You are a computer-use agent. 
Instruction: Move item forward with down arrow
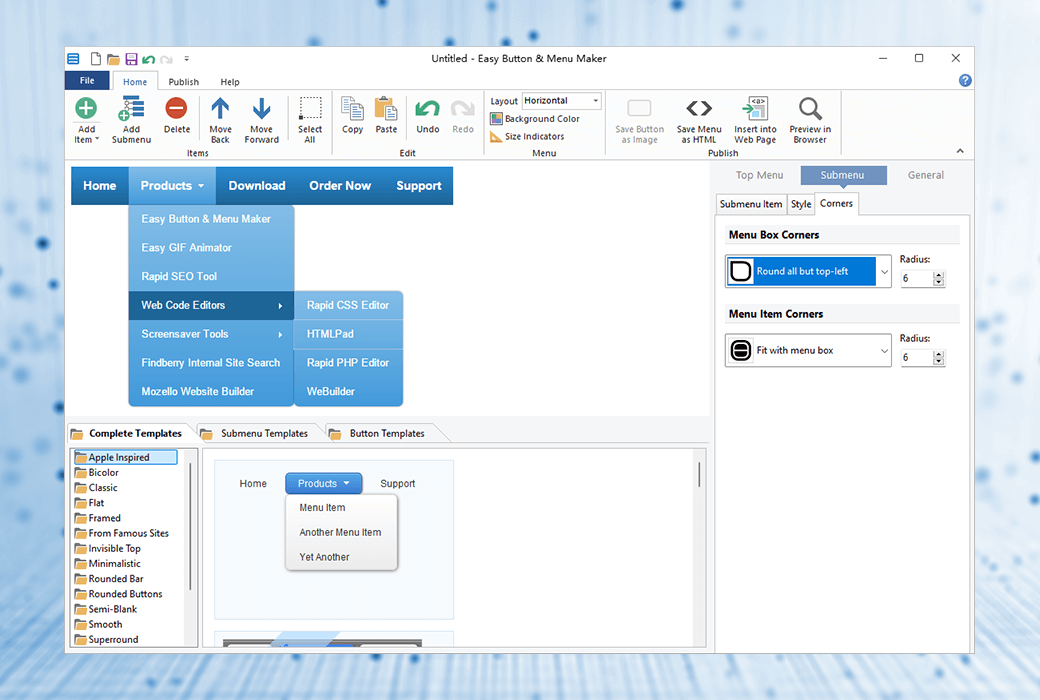coord(261,119)
